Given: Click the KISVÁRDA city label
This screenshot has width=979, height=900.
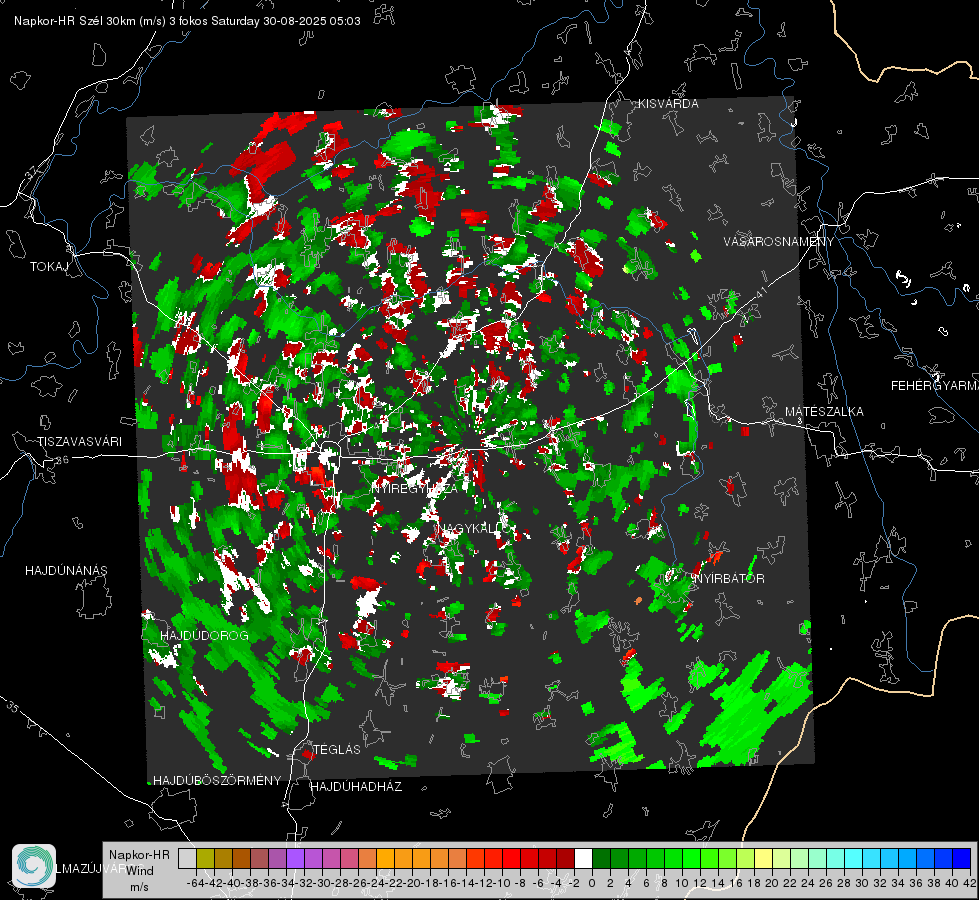Looking at the screenshot, I should pos(668,104).
